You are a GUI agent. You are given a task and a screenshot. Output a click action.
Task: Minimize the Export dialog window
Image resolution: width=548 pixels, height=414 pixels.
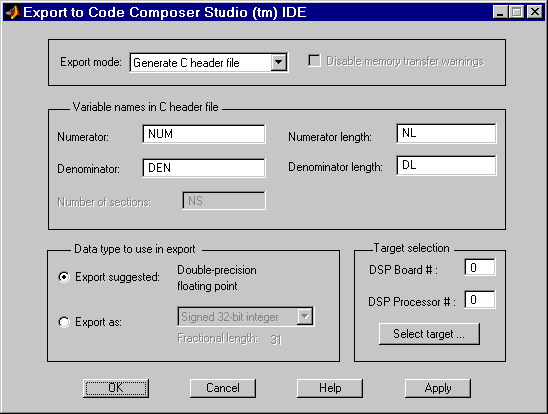(500, 12)
